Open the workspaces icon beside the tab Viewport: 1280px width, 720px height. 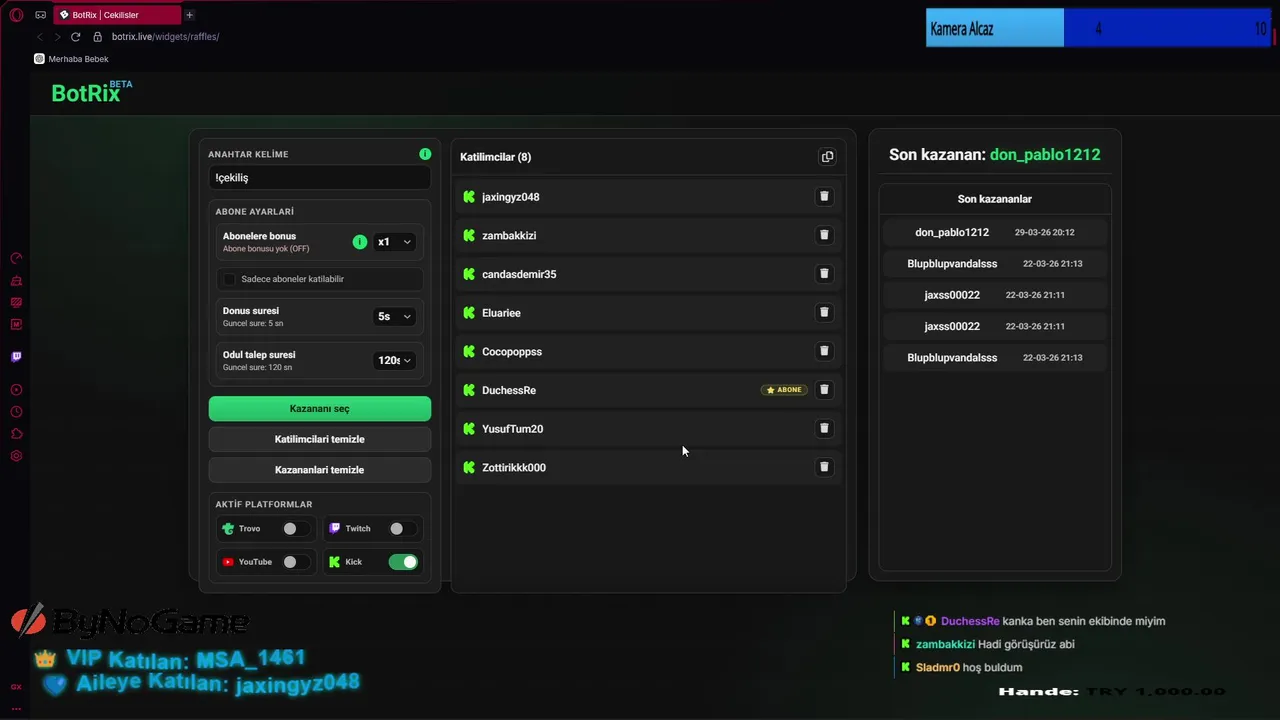coord(40,15)
